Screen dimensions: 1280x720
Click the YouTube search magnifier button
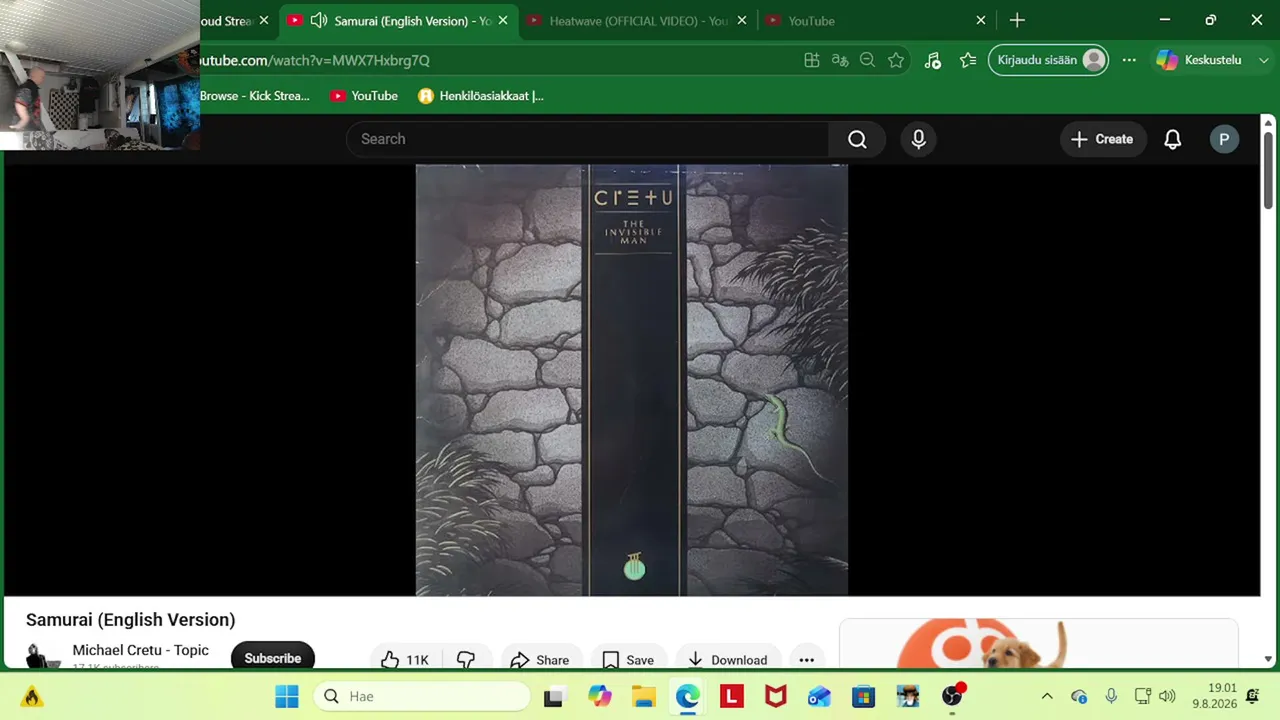[x=857, y=139]
